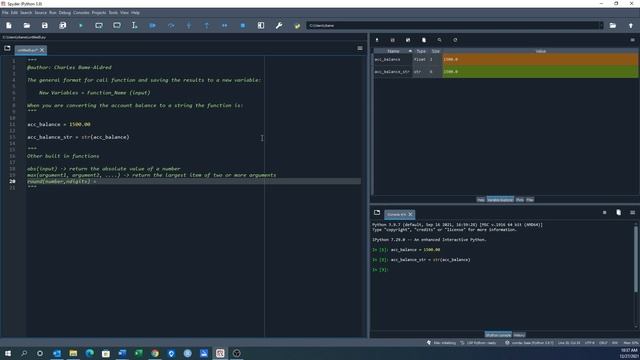
Task: Open the Edit menu
Action: pyautogui.click(x=14, y=13)
